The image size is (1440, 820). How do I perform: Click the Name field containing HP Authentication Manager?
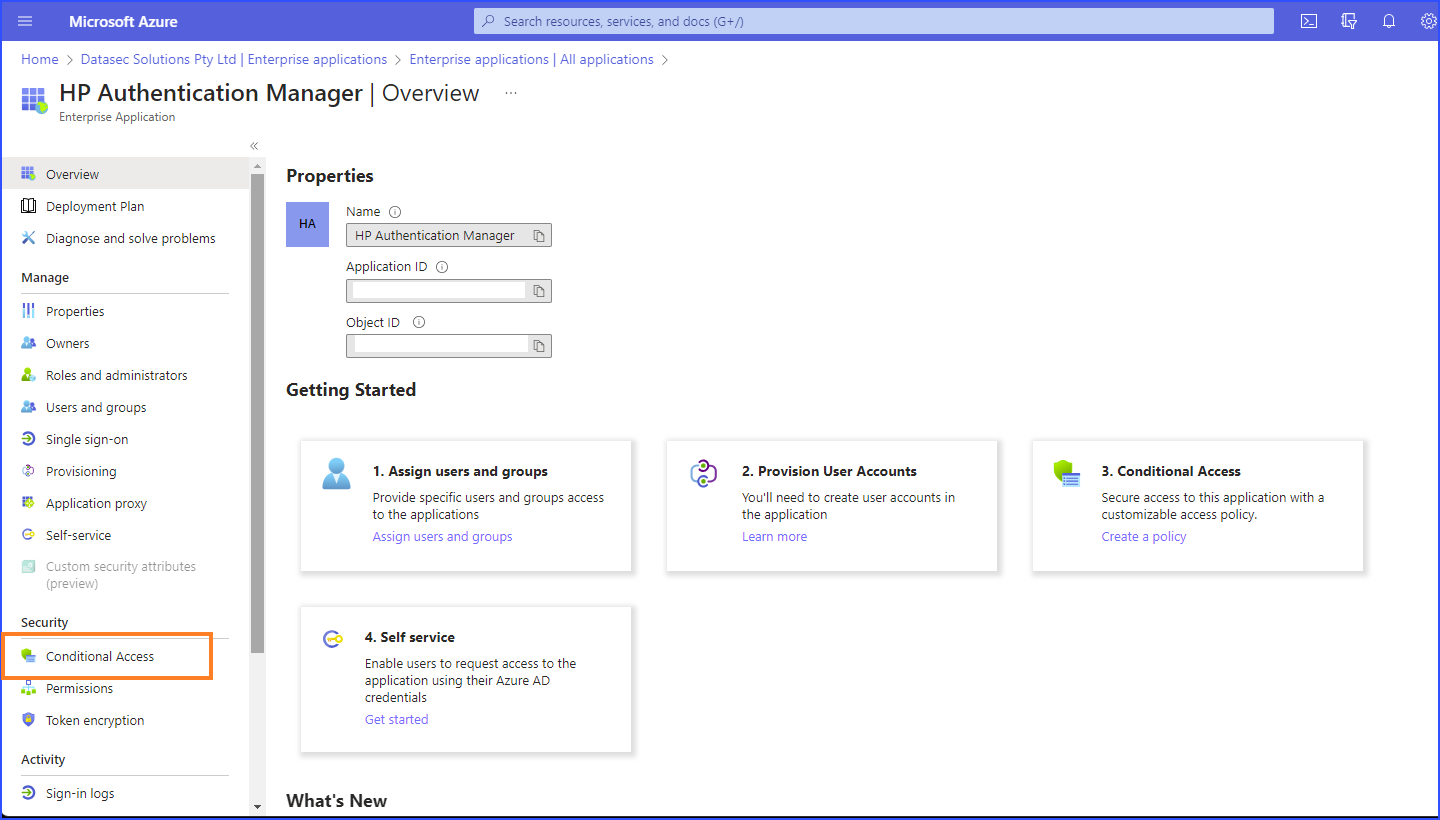pyautogui.click(x=449, y=236)
